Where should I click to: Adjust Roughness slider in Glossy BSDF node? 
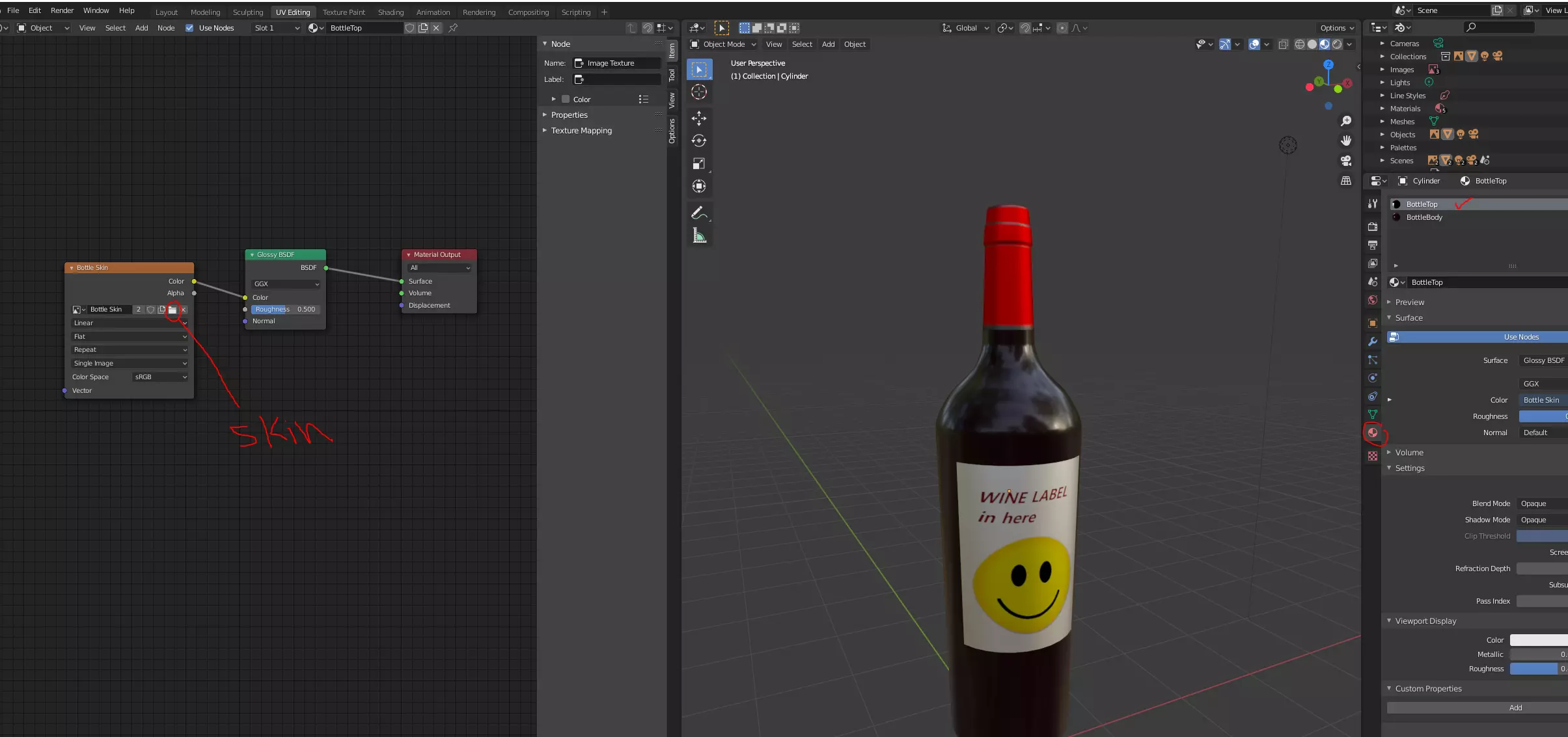point(286,310)
